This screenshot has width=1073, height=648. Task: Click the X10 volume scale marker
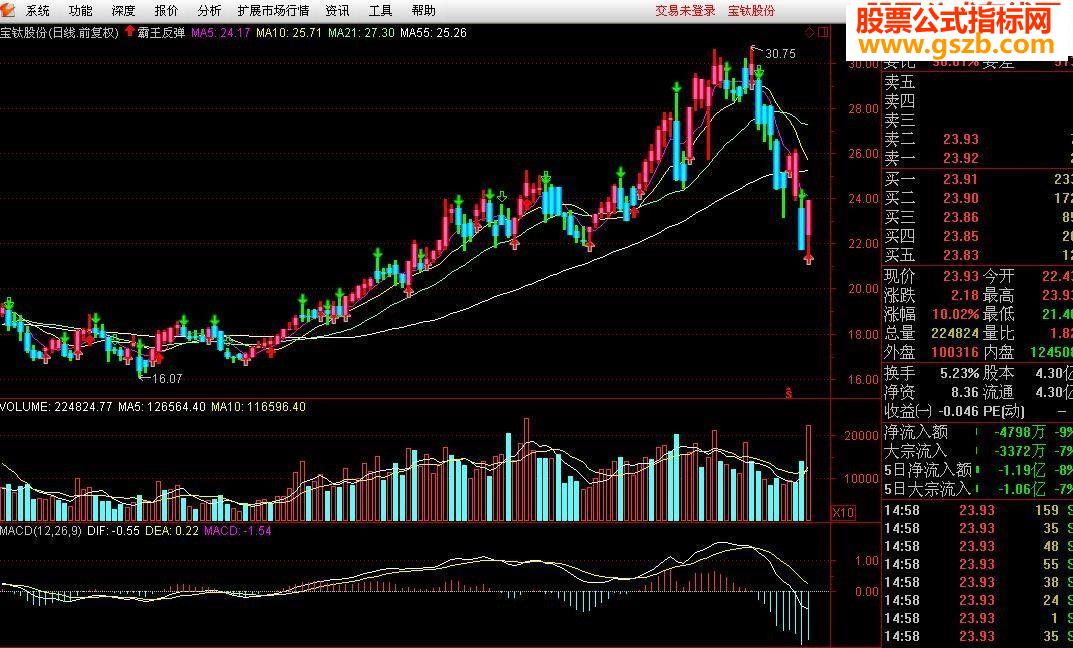pos(843,513)
